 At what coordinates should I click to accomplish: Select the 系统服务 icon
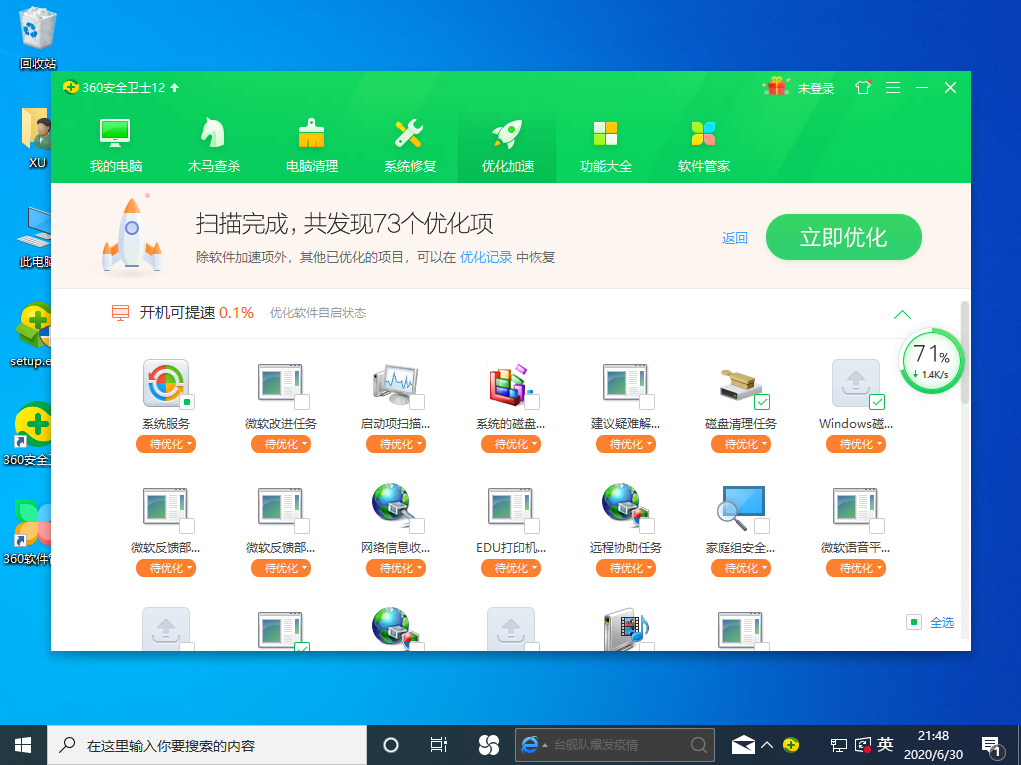point(165,383)
